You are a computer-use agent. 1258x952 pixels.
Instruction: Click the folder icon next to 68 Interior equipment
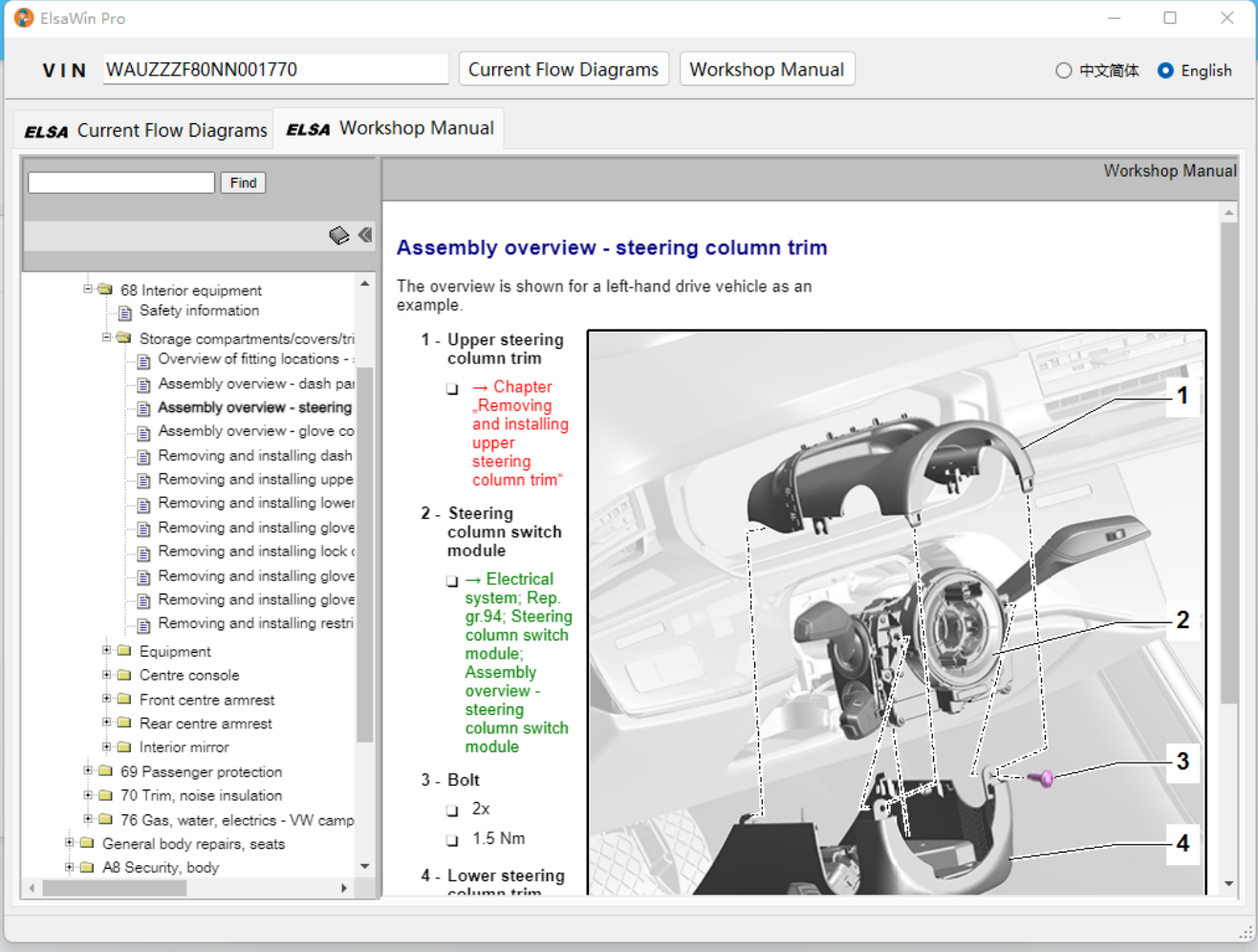[105, 290]
